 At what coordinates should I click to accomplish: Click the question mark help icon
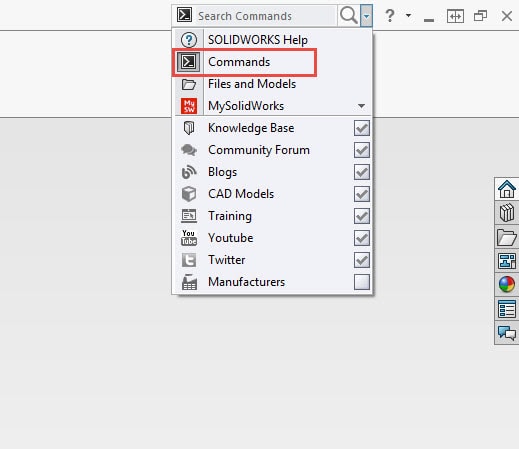(390, 16)
